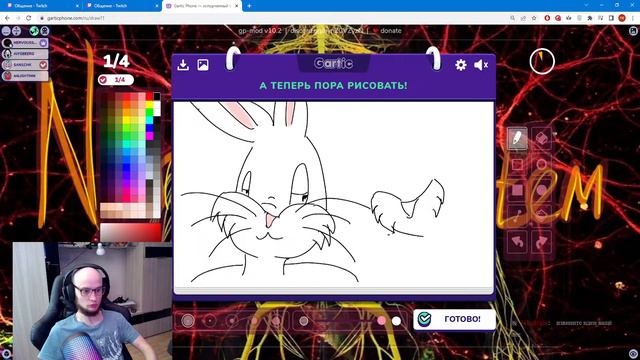Screen dimensions: 640x360
Task: Select the filled rectangle tool
Action: point(517,190)
